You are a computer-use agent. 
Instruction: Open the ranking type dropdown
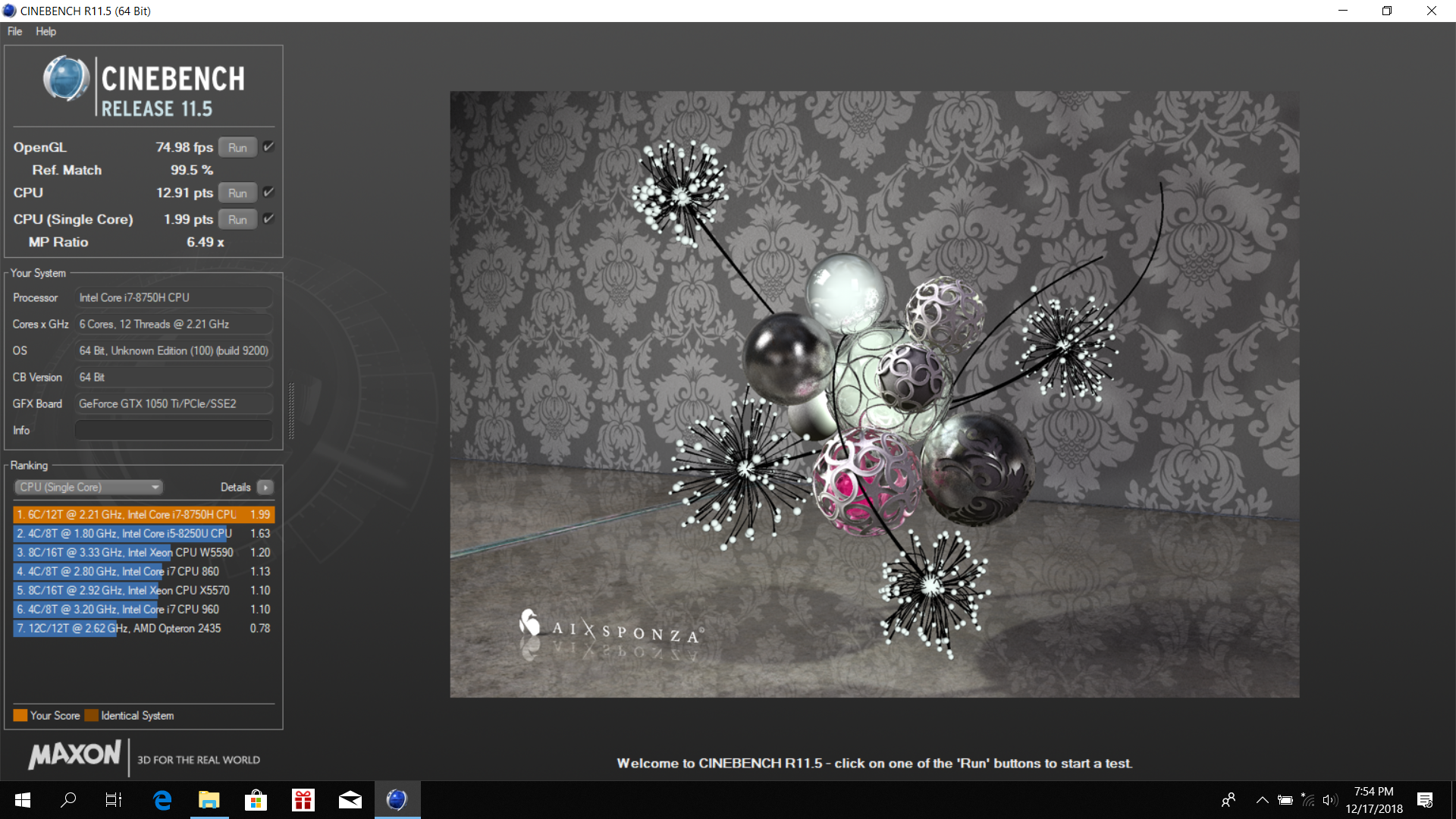coord(89,487)
